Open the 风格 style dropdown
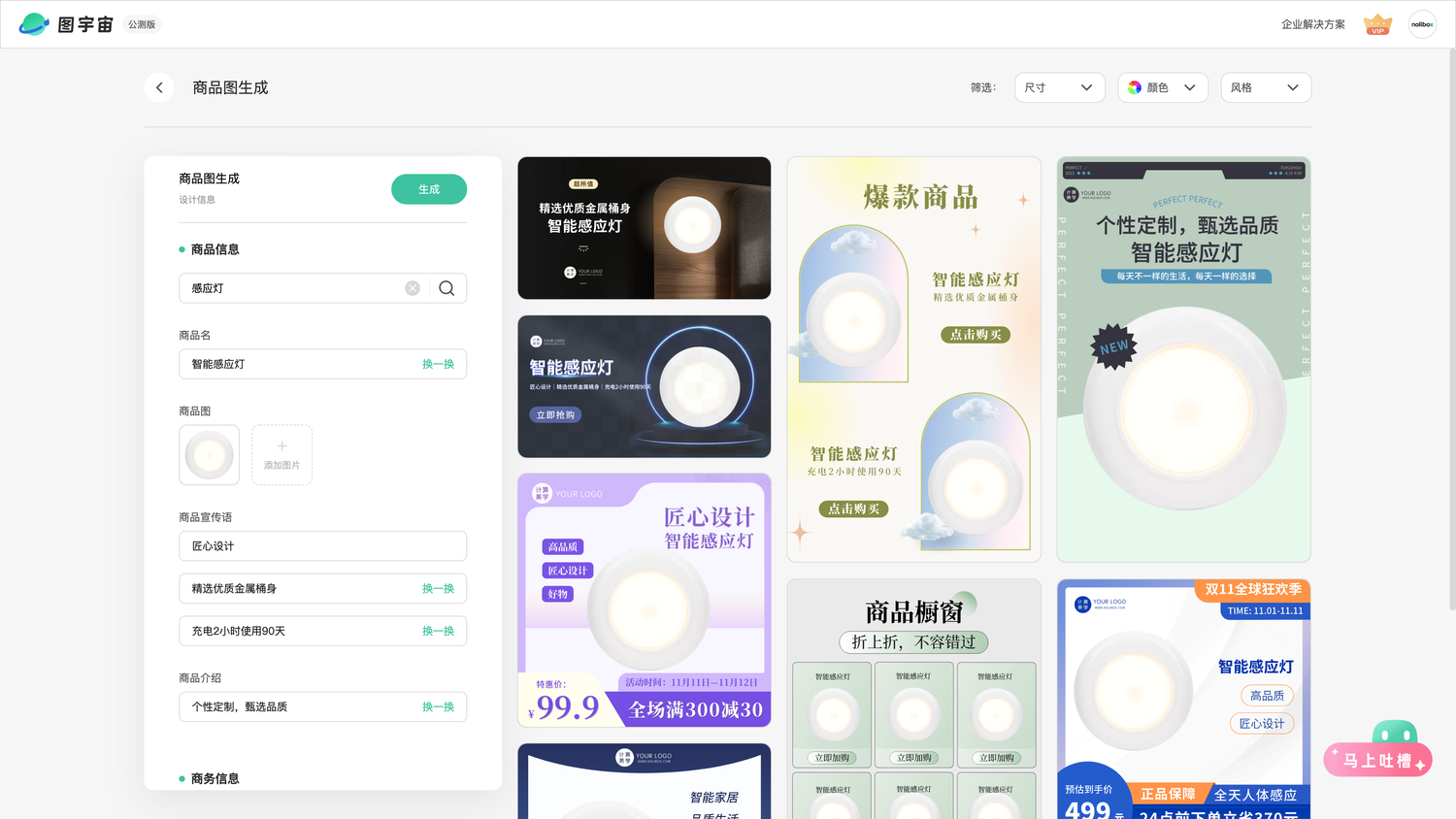Screen dimensions: 1456x819 coord(1266,87)
